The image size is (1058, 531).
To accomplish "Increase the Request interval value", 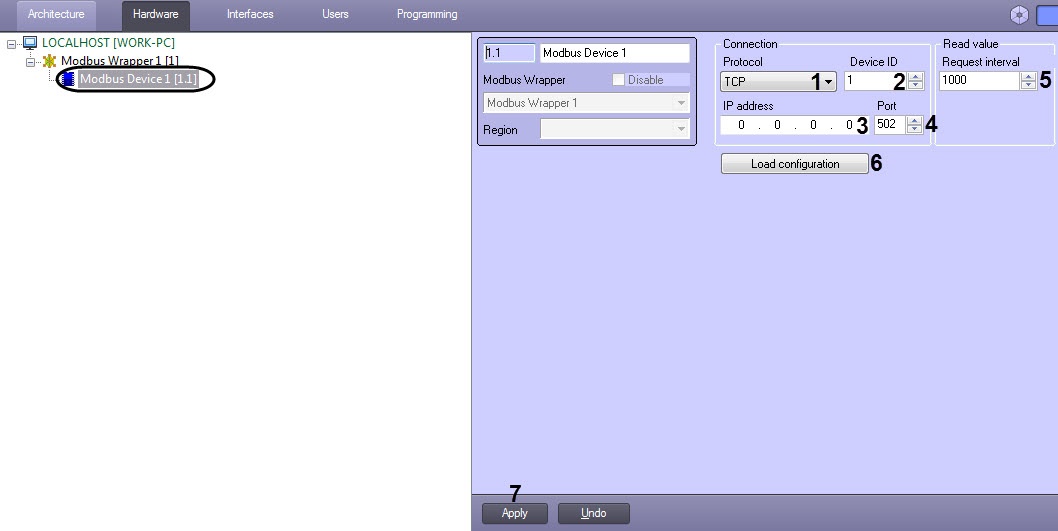I will [1028, 76].
